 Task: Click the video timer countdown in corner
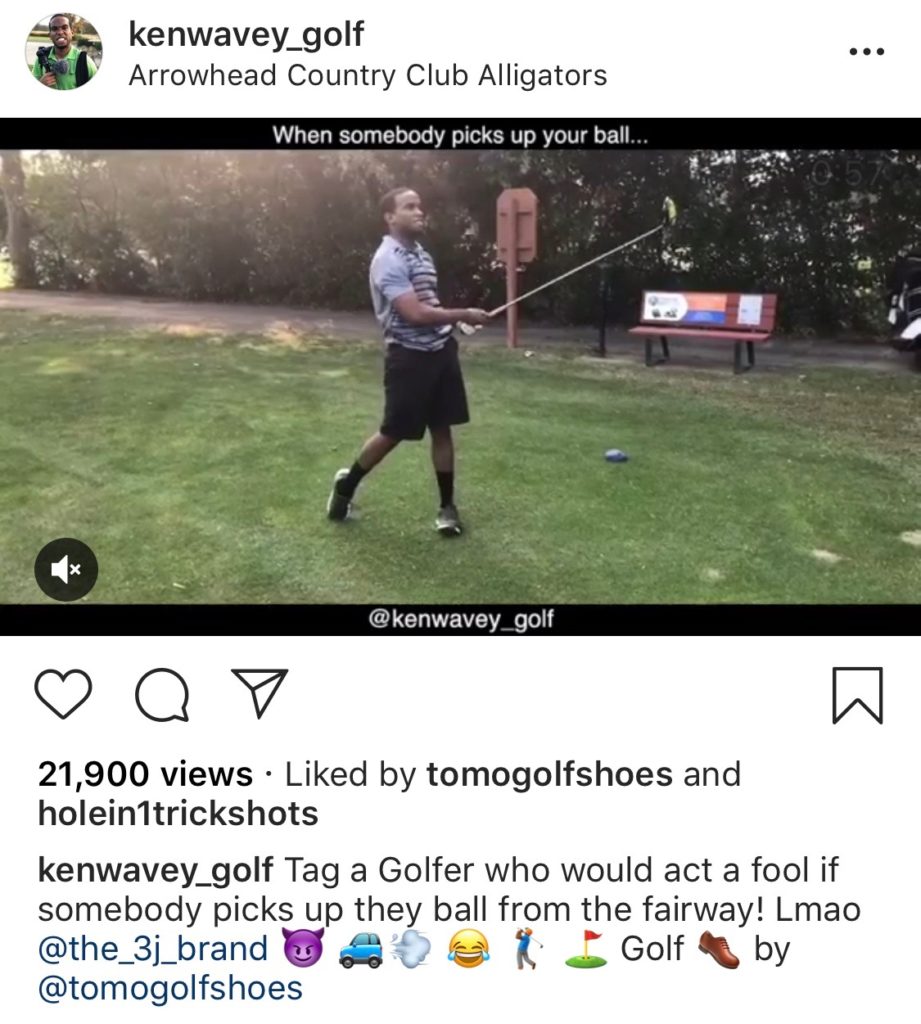pos(849,174)
